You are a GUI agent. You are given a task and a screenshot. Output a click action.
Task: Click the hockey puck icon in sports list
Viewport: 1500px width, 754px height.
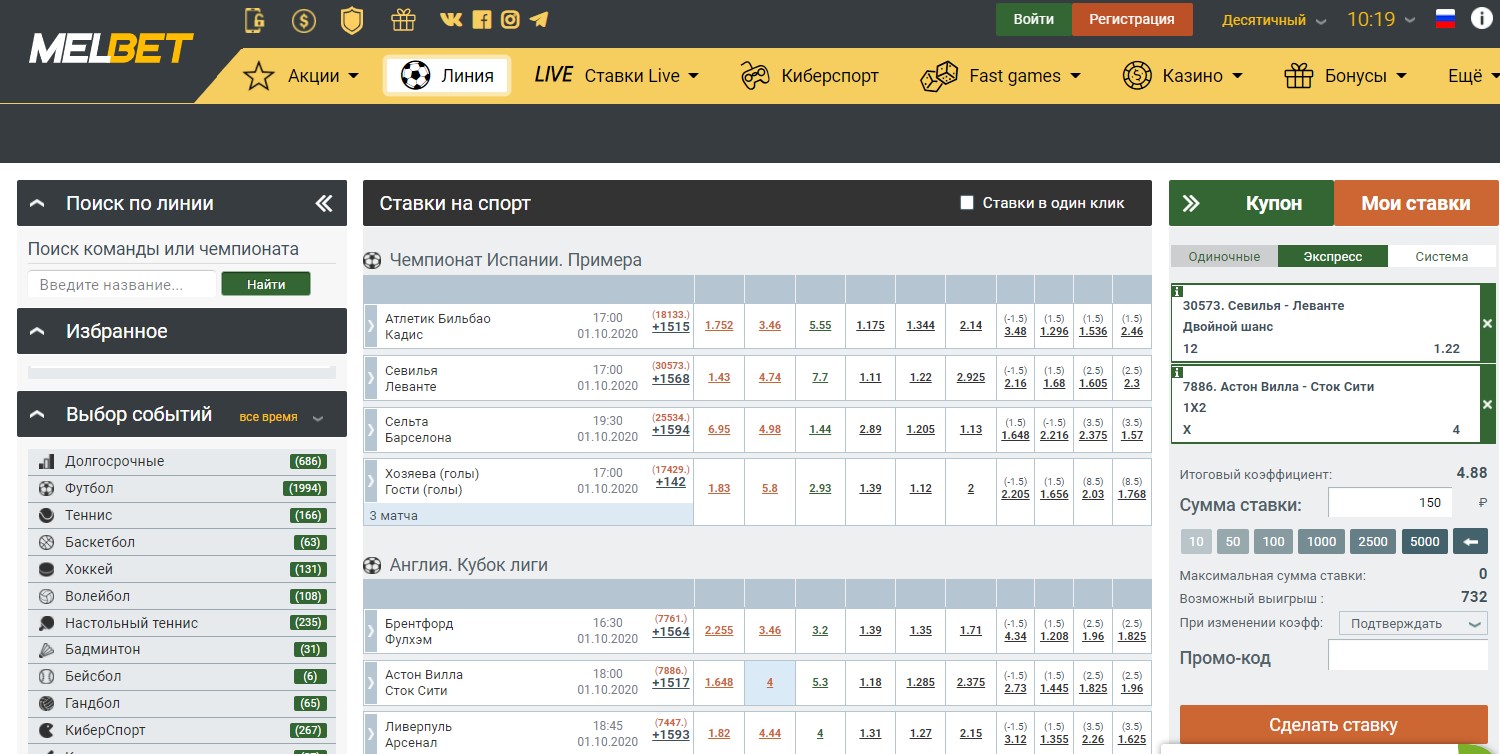click(46, 570)
